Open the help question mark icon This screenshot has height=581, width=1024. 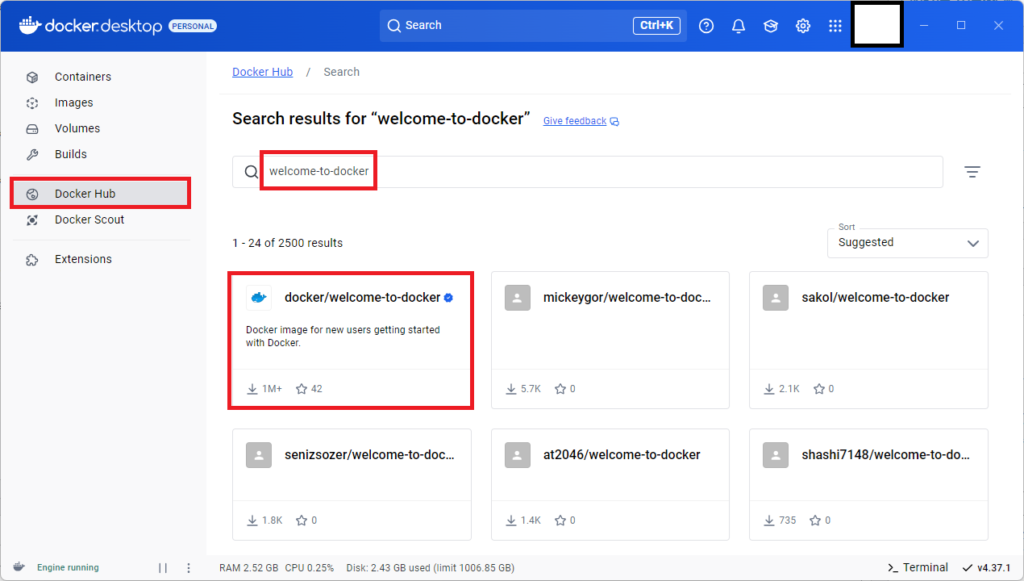pos(706,25)
